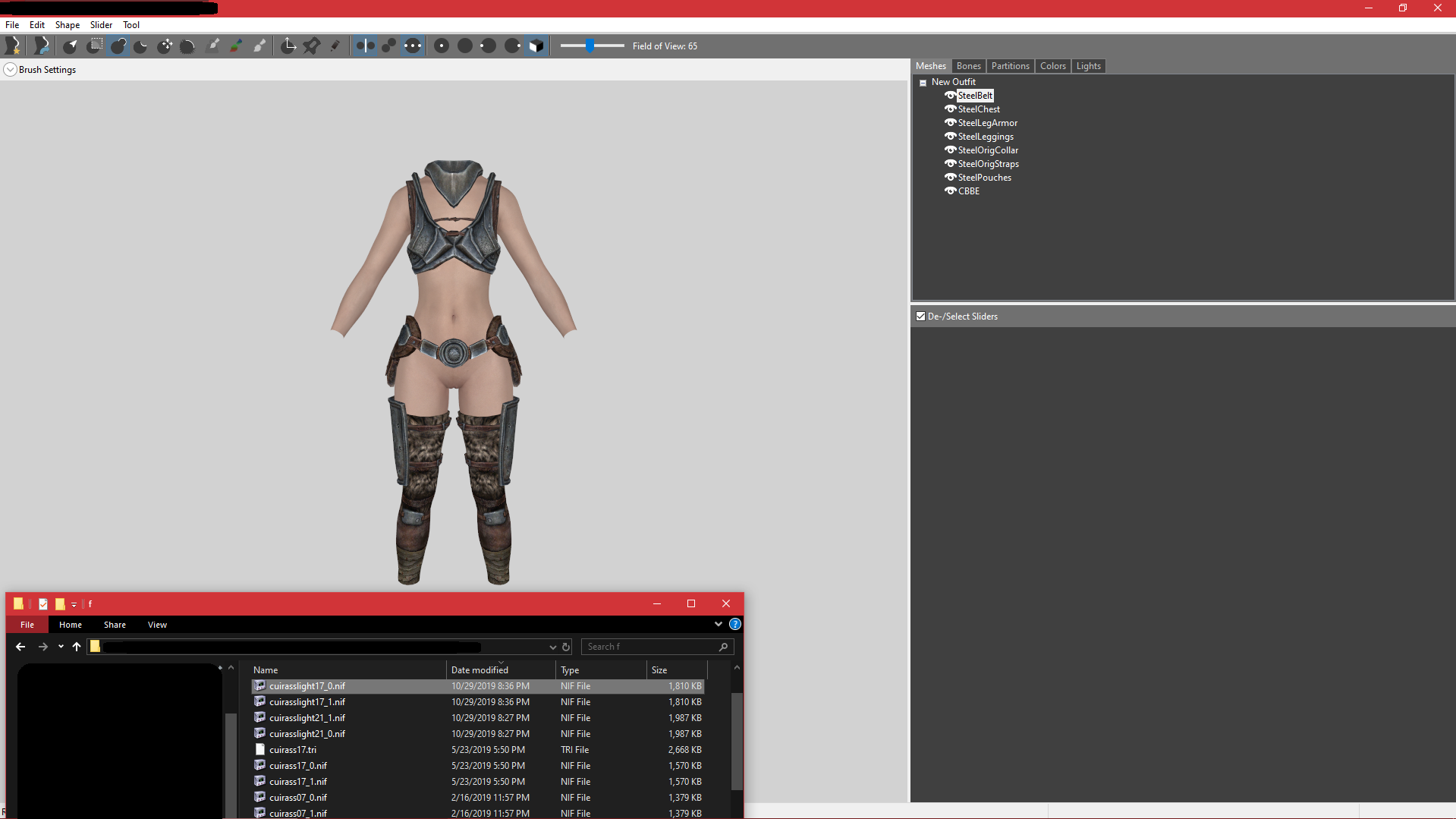Select the Inflate brush tool

118,46
